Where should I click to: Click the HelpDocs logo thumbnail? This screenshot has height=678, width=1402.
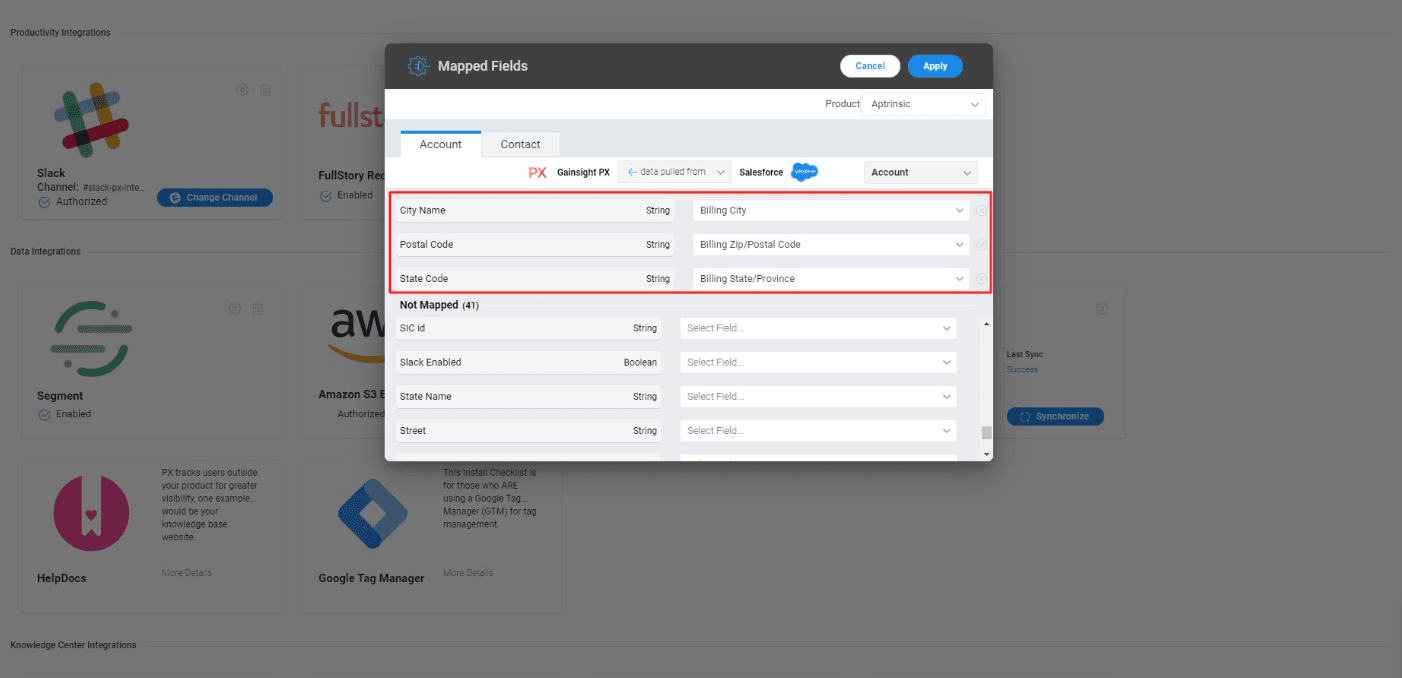coord(91,513)
